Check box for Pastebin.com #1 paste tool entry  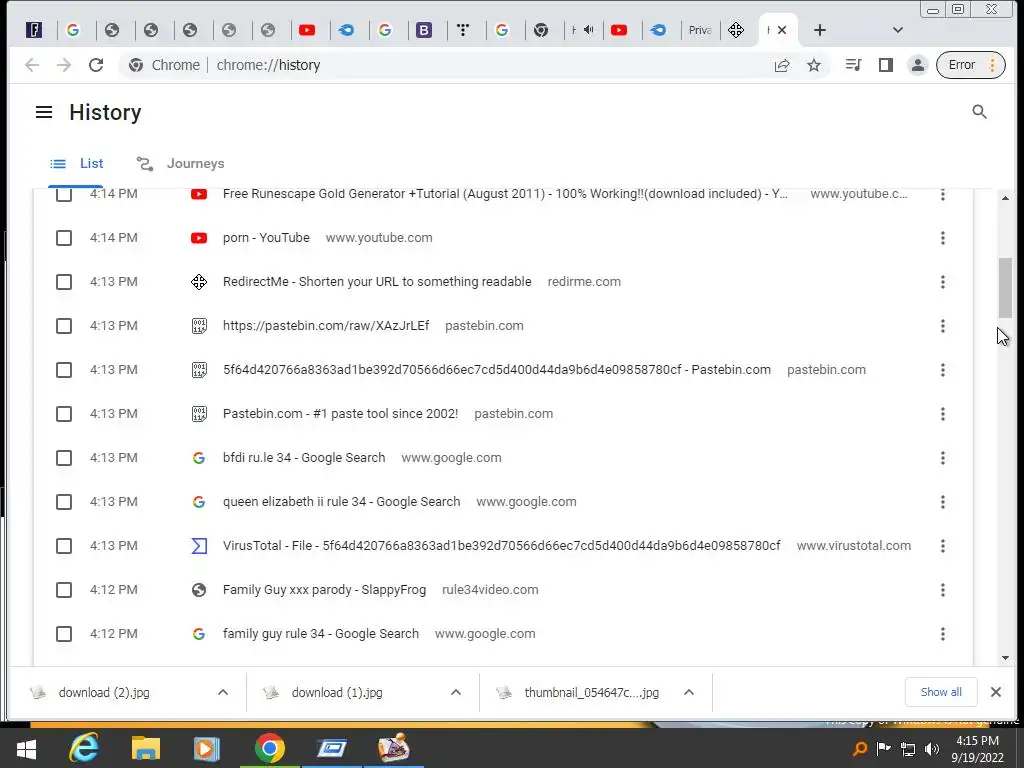coord(64,414)
